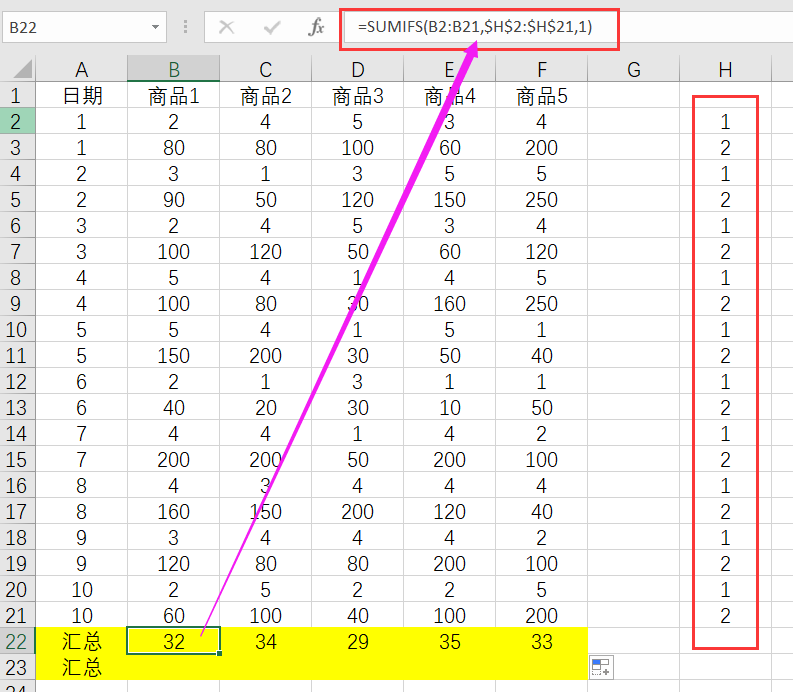Select cell C19 in row 19
The image size is (793, 692).
[266, 563]
